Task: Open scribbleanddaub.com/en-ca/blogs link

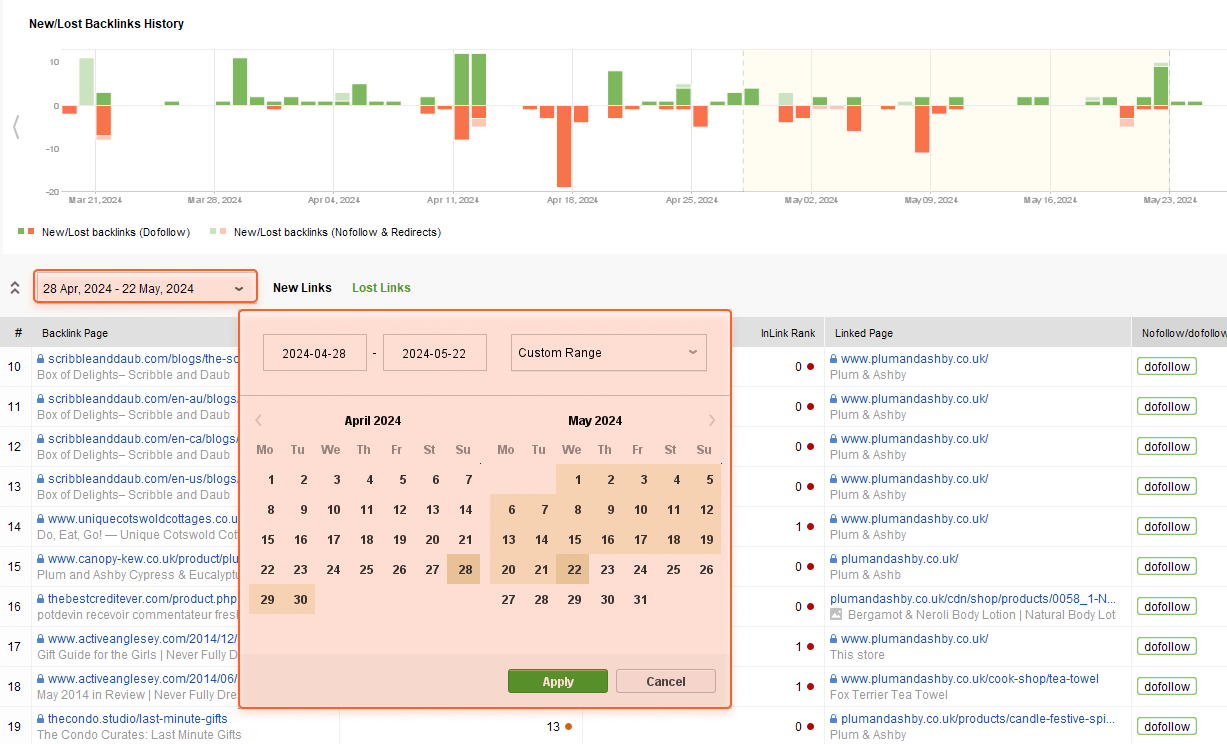Action: point(143,439)
